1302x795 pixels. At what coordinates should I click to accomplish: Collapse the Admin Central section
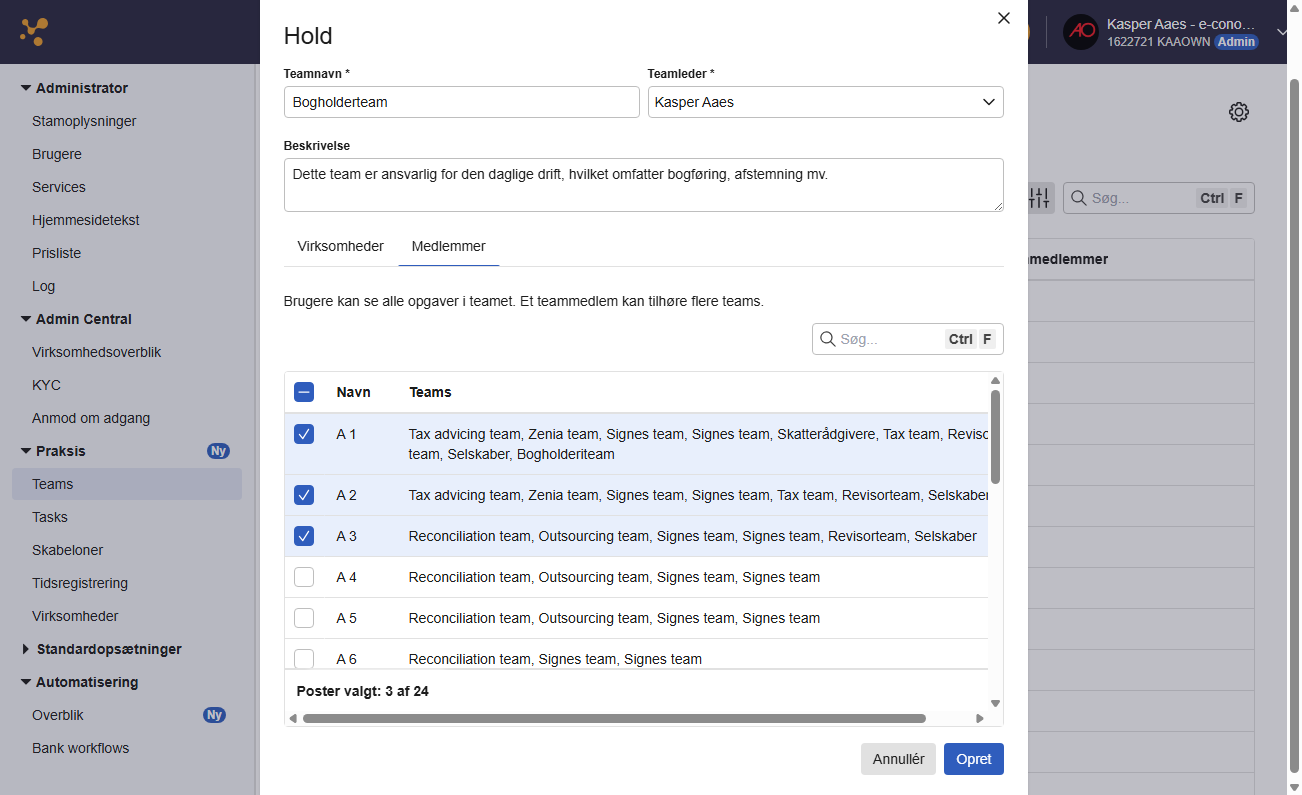(25, 319)
